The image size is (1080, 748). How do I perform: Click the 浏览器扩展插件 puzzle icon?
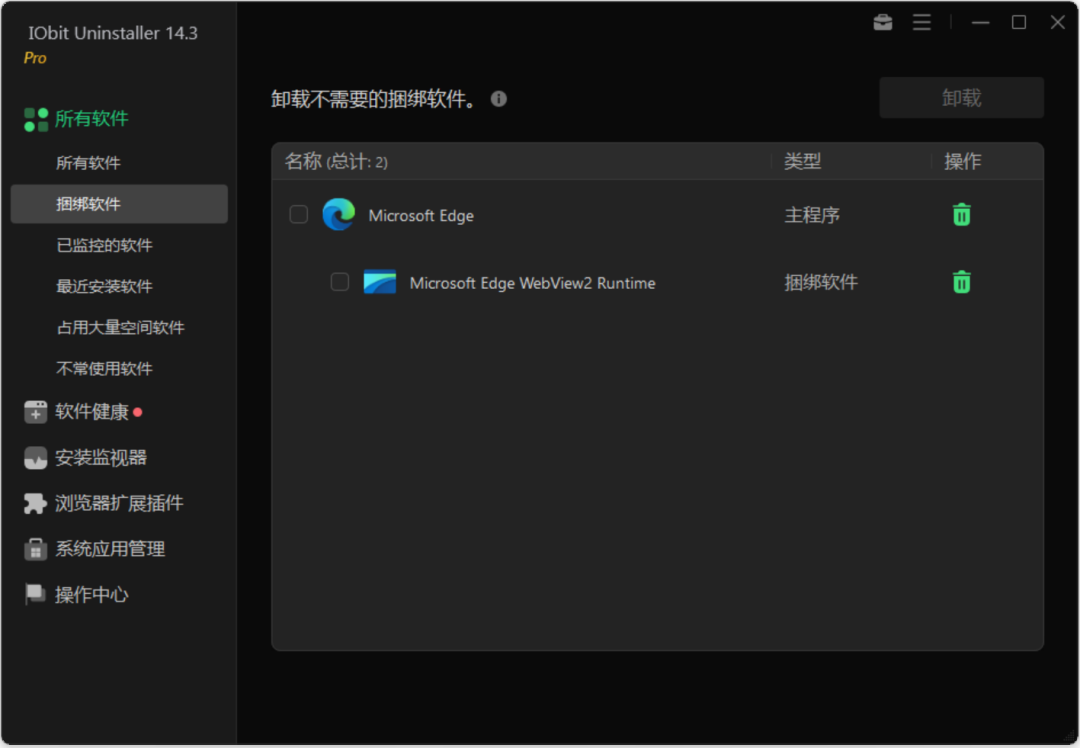[x=35, y=503]
